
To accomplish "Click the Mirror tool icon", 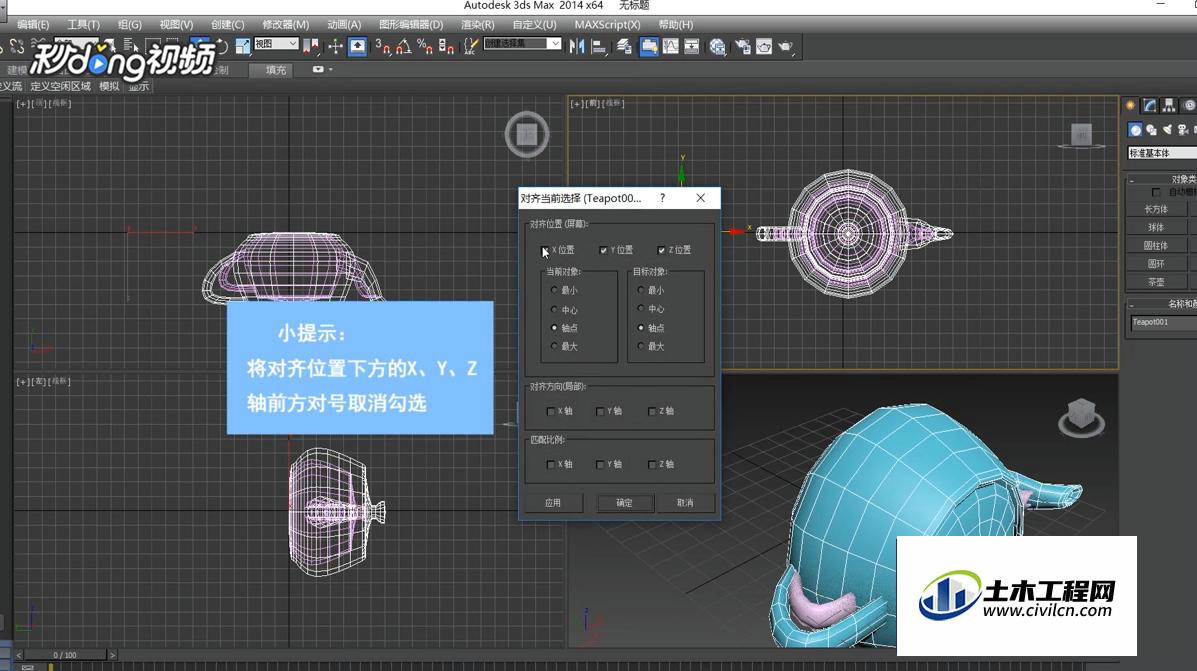I will coord(577,47).
